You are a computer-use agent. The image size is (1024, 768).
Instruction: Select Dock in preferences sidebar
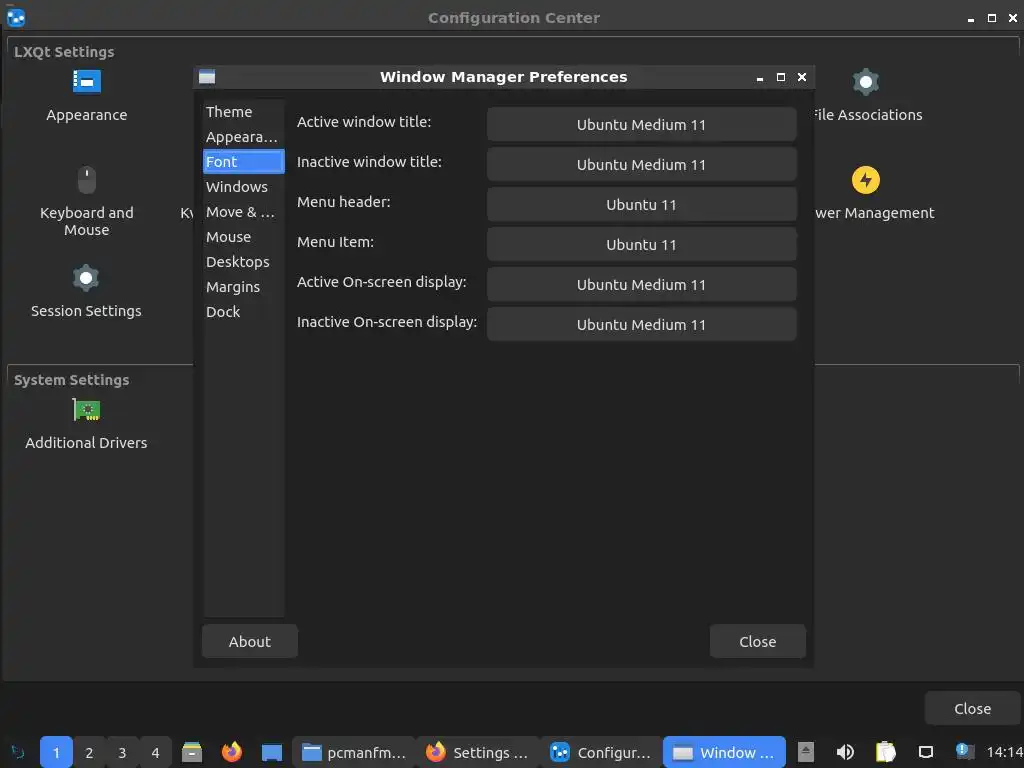[244, 312]
